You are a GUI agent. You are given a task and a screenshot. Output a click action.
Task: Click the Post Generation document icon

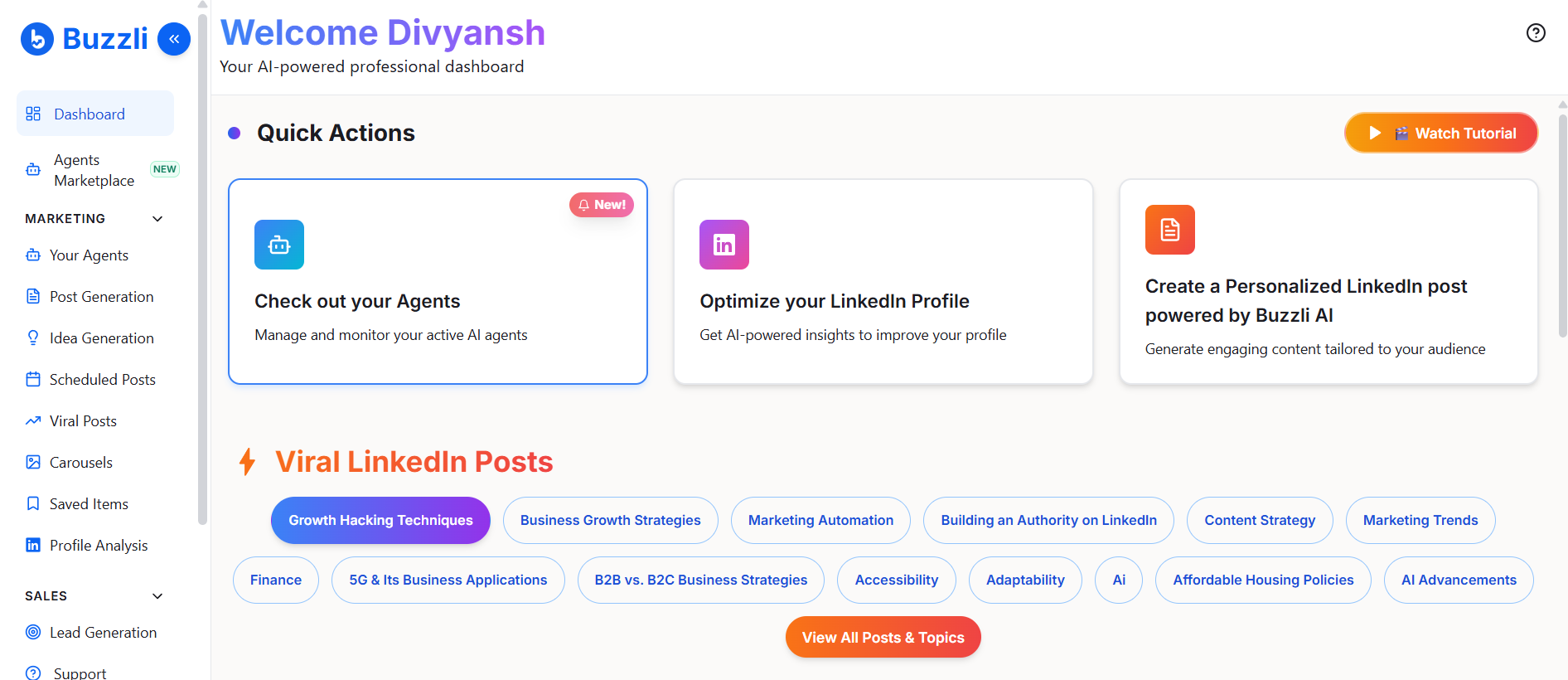pos(33,296)
